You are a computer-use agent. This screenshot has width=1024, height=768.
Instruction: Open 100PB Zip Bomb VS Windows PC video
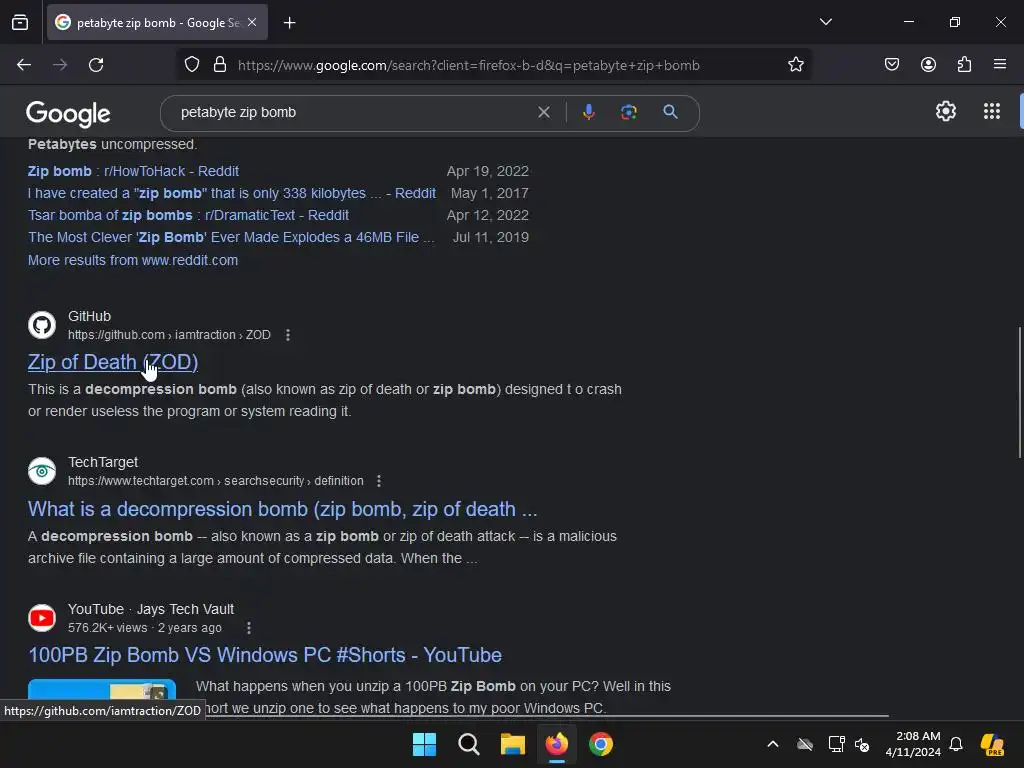point(264,655)
